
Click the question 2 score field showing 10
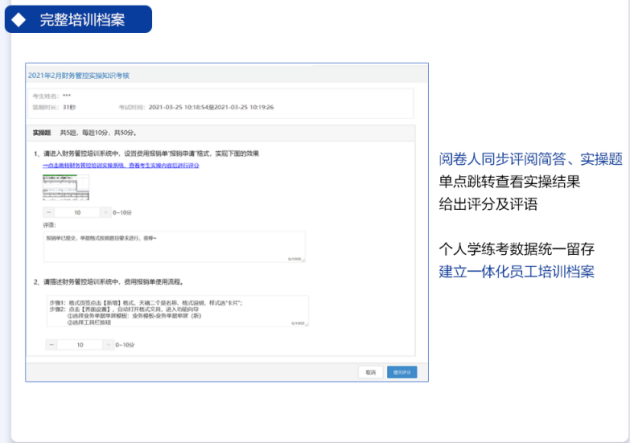(80, 345)
